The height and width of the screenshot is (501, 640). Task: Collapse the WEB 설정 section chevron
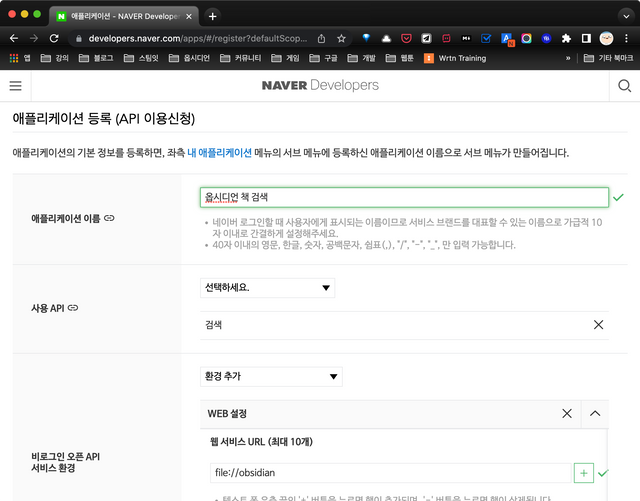(x=595, y=414)
